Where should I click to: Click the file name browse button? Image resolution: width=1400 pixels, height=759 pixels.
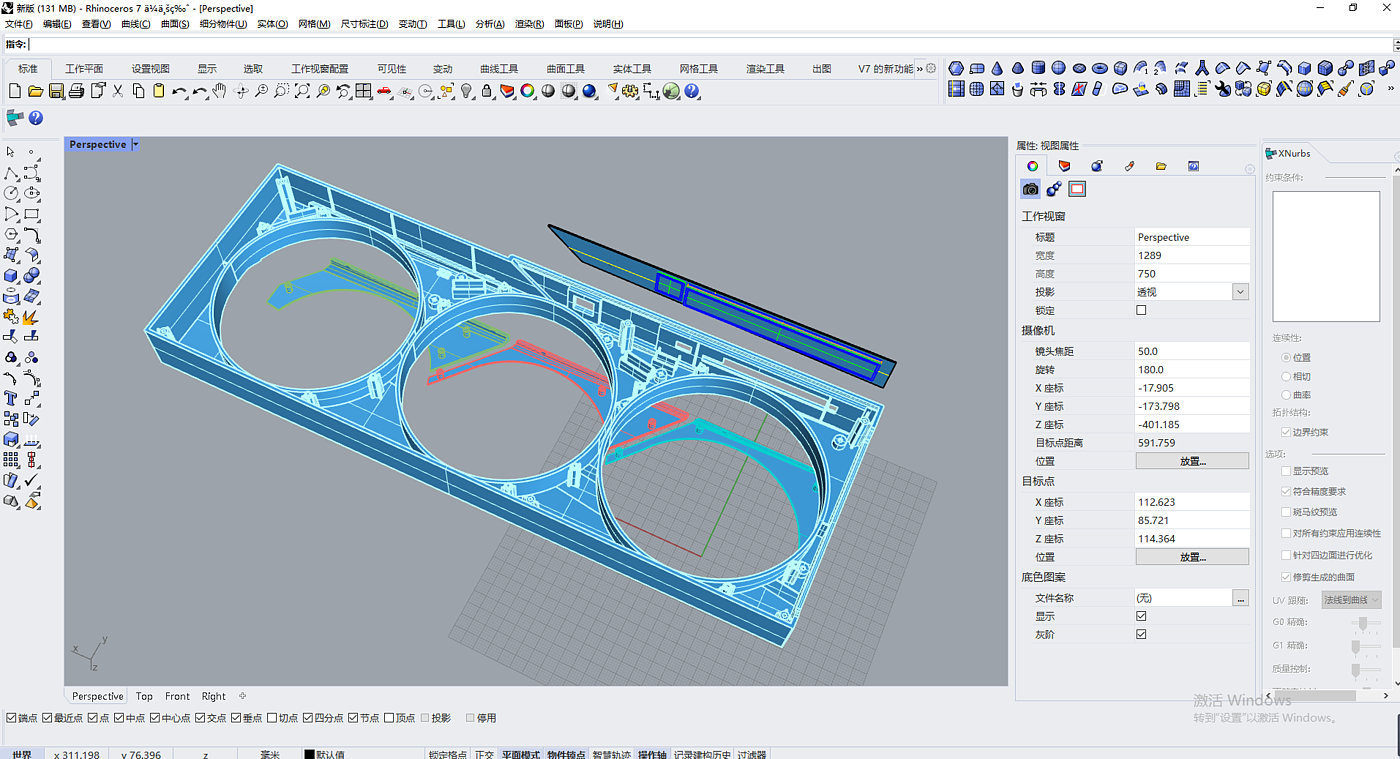(x=1240, y=598)
